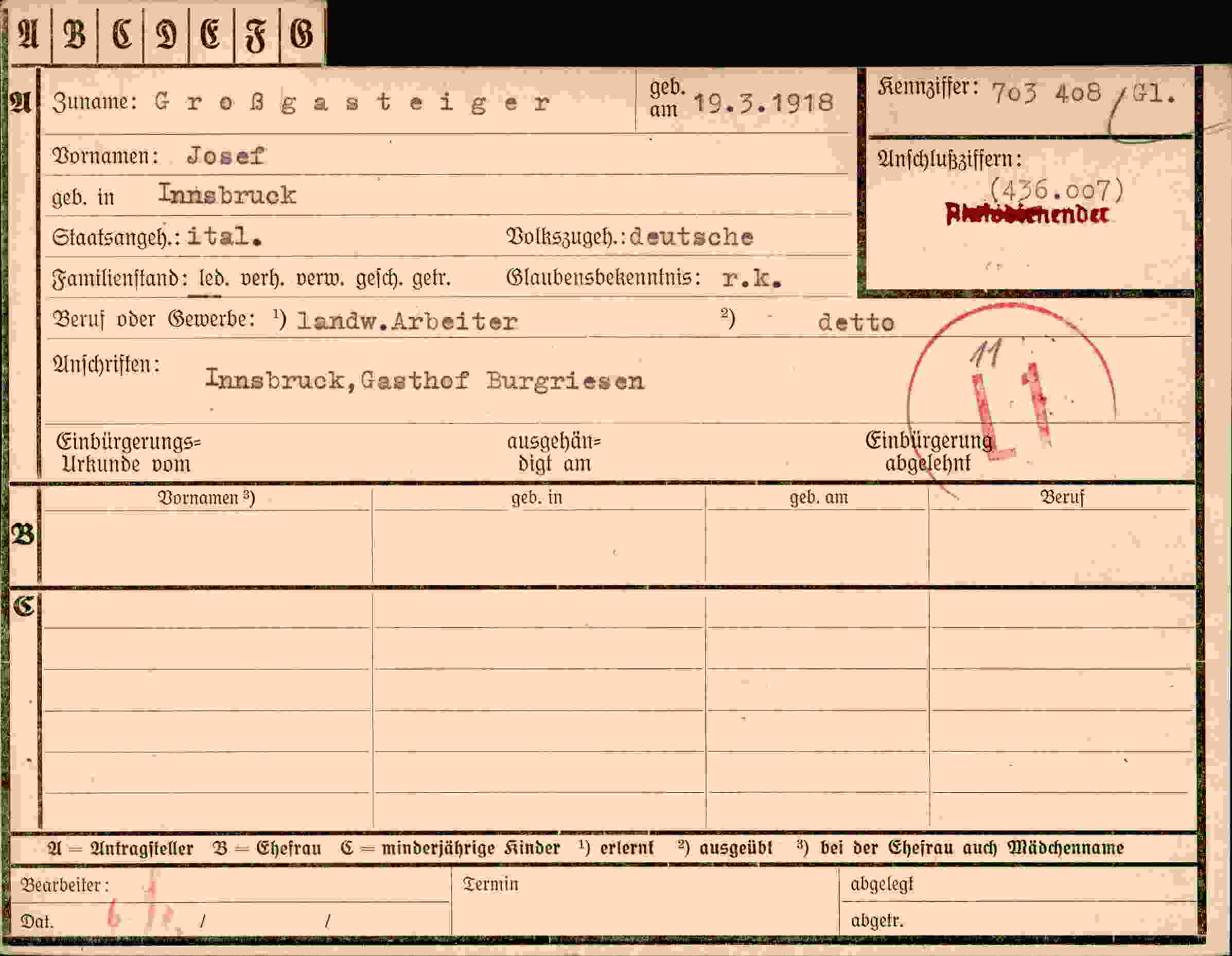Click the 'Anschriften:' label
This screenshot has height=956, width=1232.
106,364
